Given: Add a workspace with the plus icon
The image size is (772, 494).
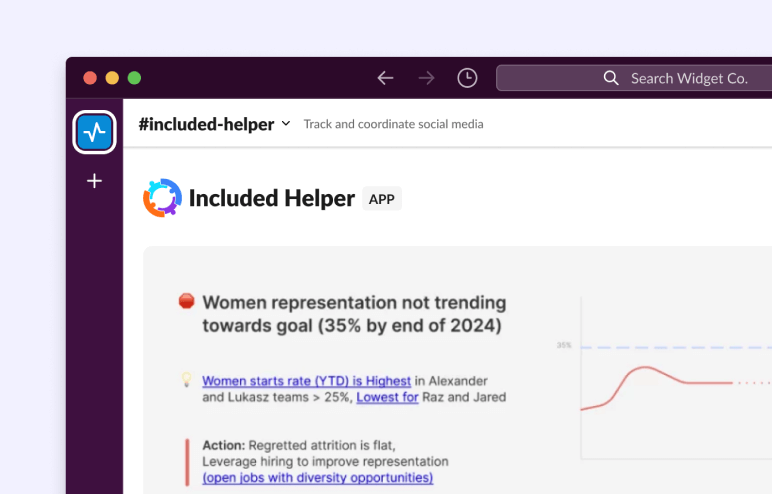Looking at the screenshot, I should click(x=95, y=181).
